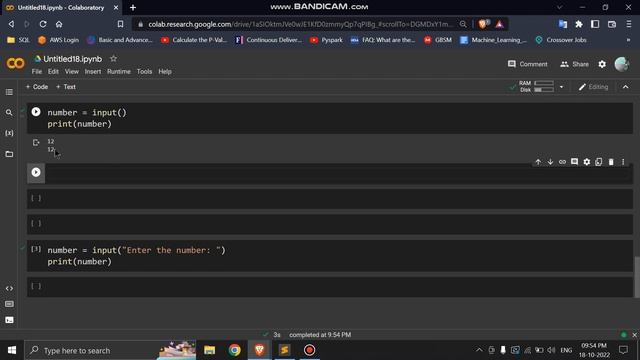Open the Help menu
The width and height of the screenshot is (640, 360).
pyautogui.click(x=165, y=71)
